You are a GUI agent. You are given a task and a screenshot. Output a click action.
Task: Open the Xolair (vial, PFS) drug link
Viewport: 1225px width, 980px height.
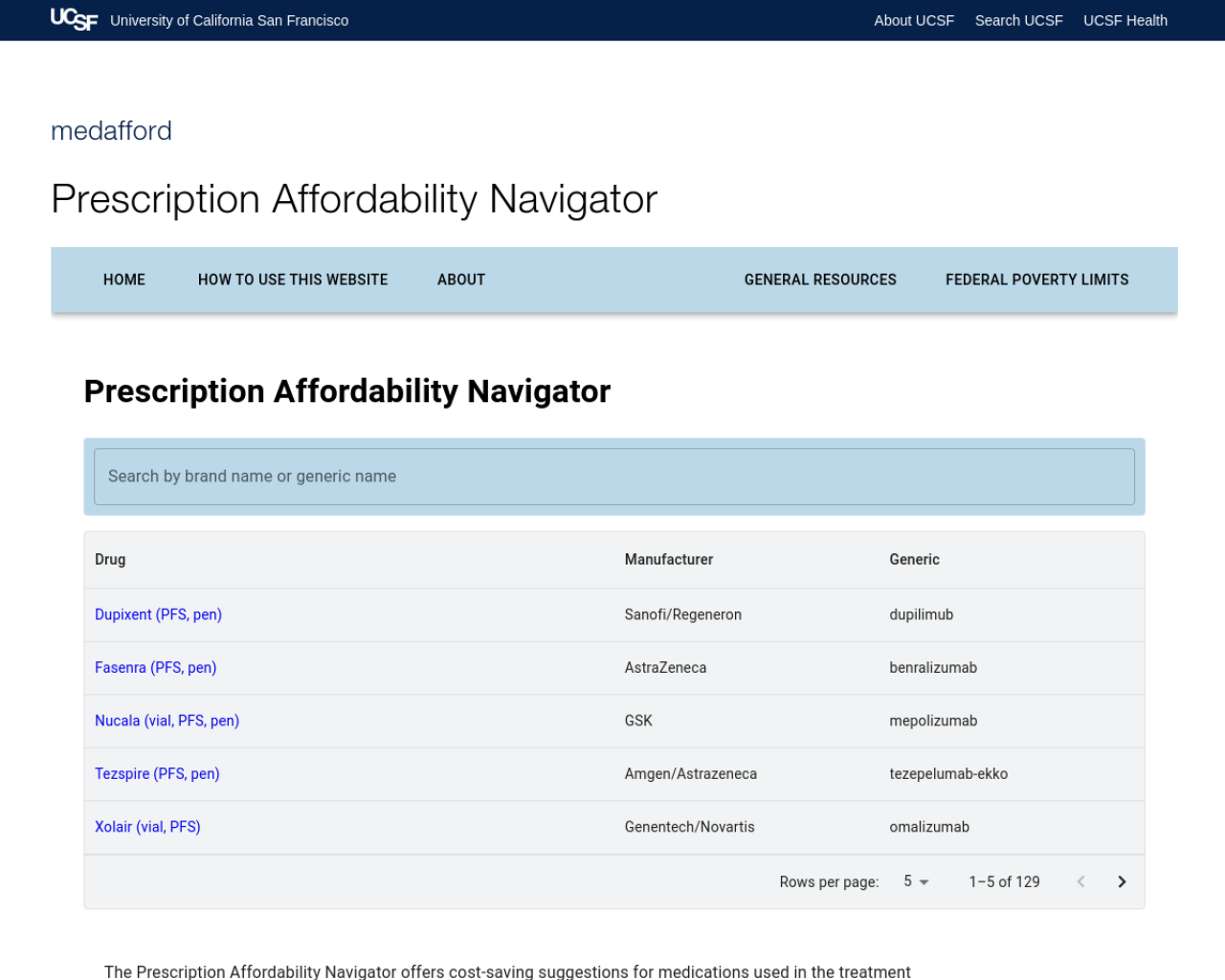click(x=147, y=827)
